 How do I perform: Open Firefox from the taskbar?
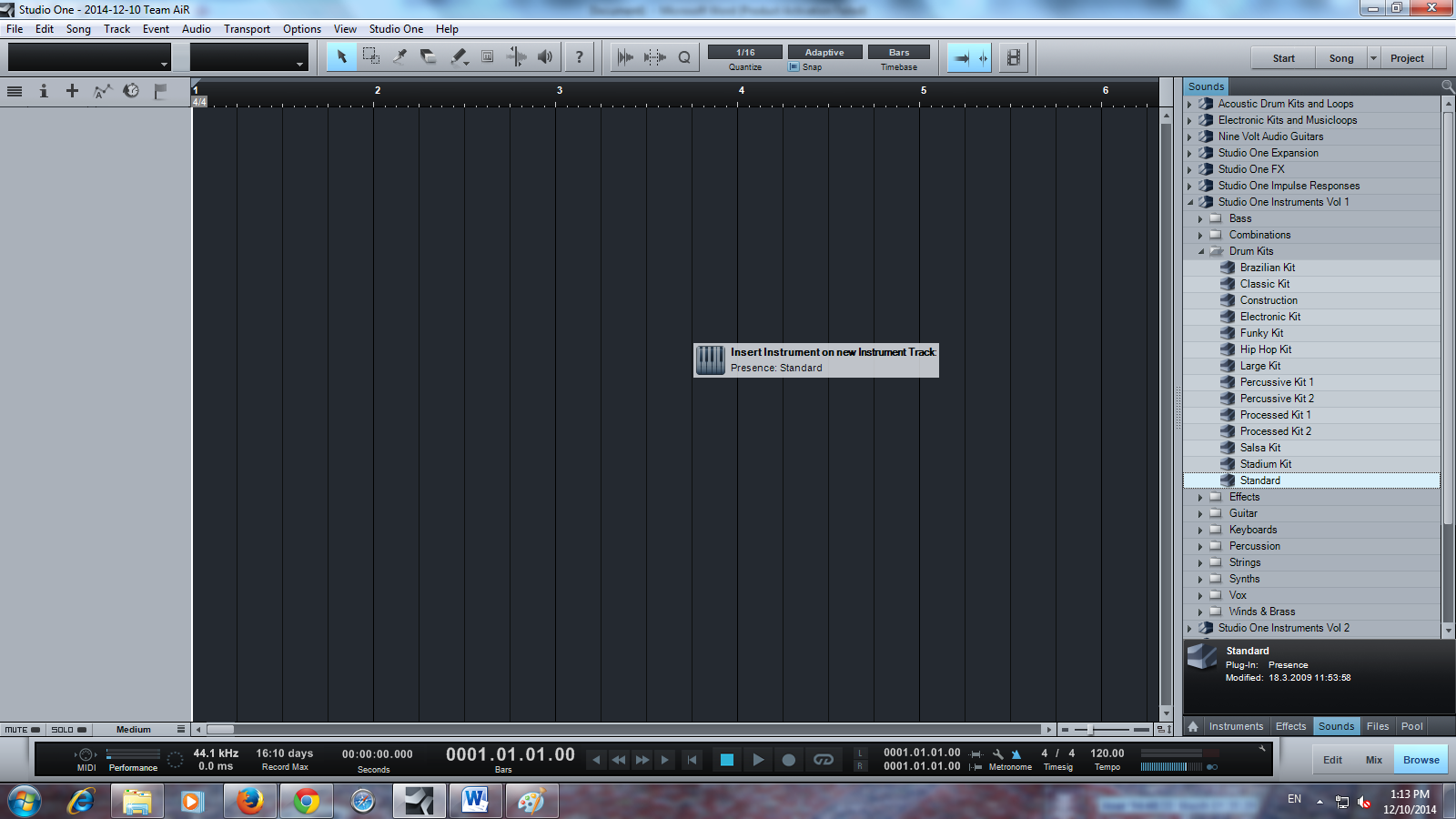[249, 801]
